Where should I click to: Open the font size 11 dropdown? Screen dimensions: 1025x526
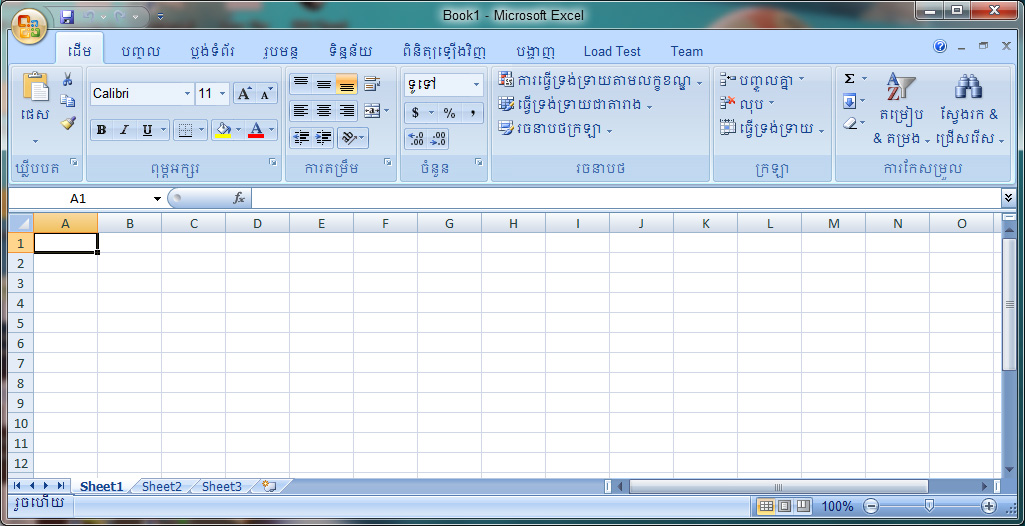(x=222, y=93)
